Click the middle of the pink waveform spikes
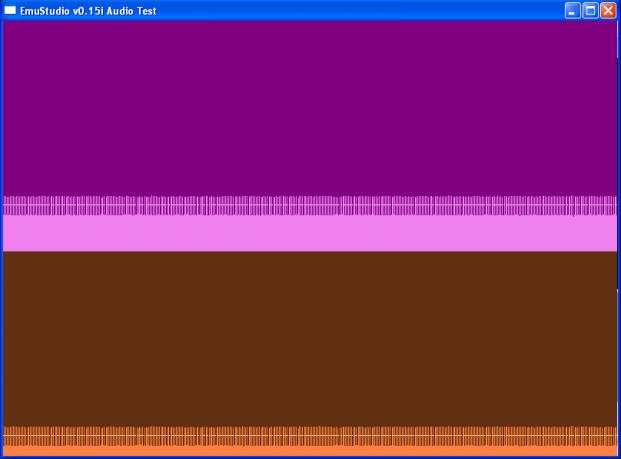The height and width of the screenshot is (459, 621). [310, 205]
